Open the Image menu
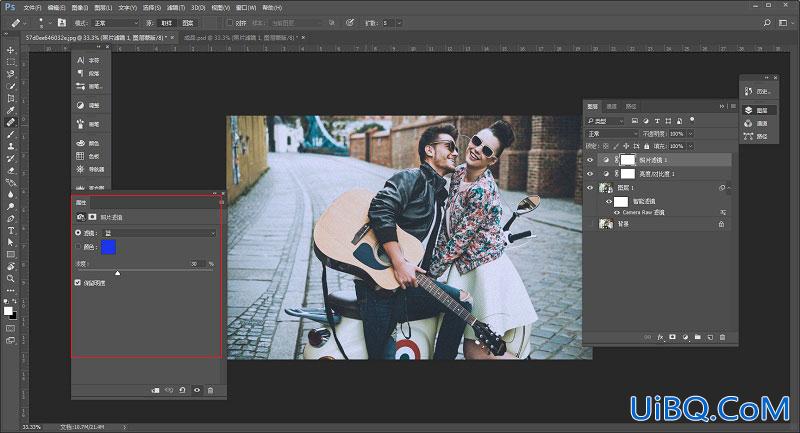The image size is (800, 433). tap(79, 8)
